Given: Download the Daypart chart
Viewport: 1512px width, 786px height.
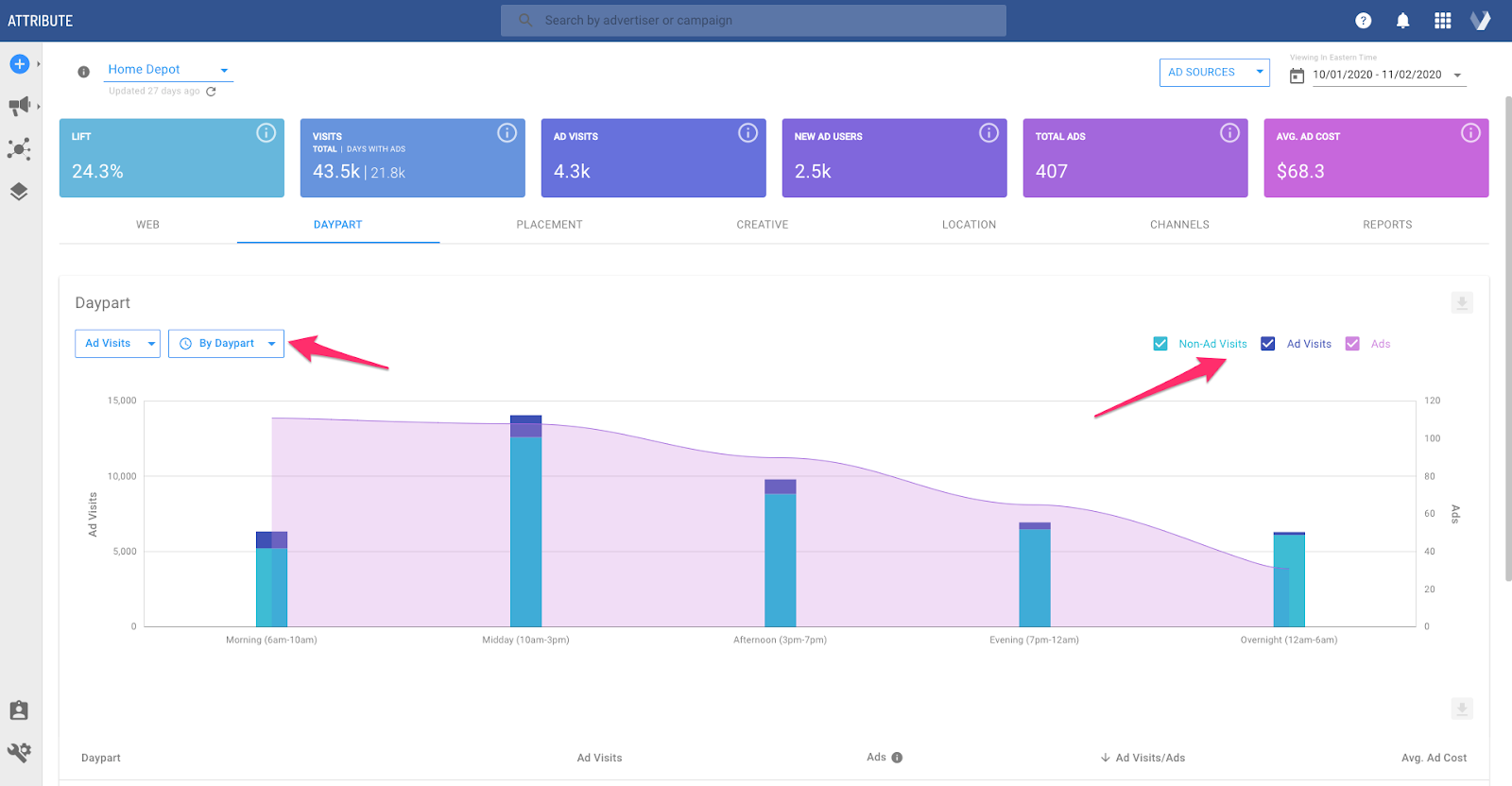Looking at the screenshot, I should [1461, 303].
